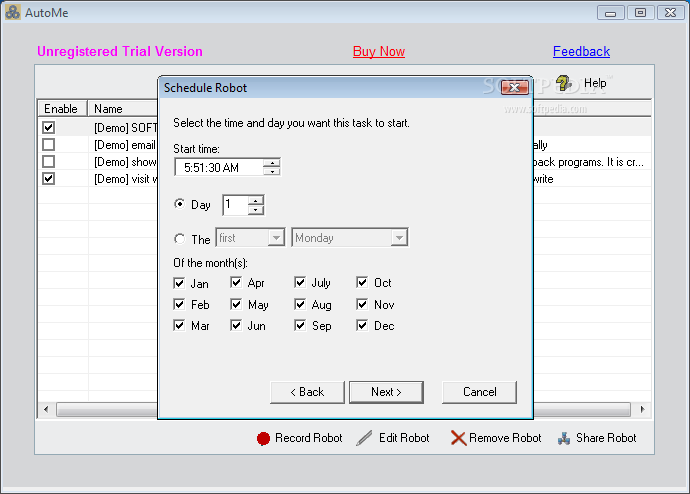Click the Remove Robot label
690x494 pixels.
(x=505, y=438)
